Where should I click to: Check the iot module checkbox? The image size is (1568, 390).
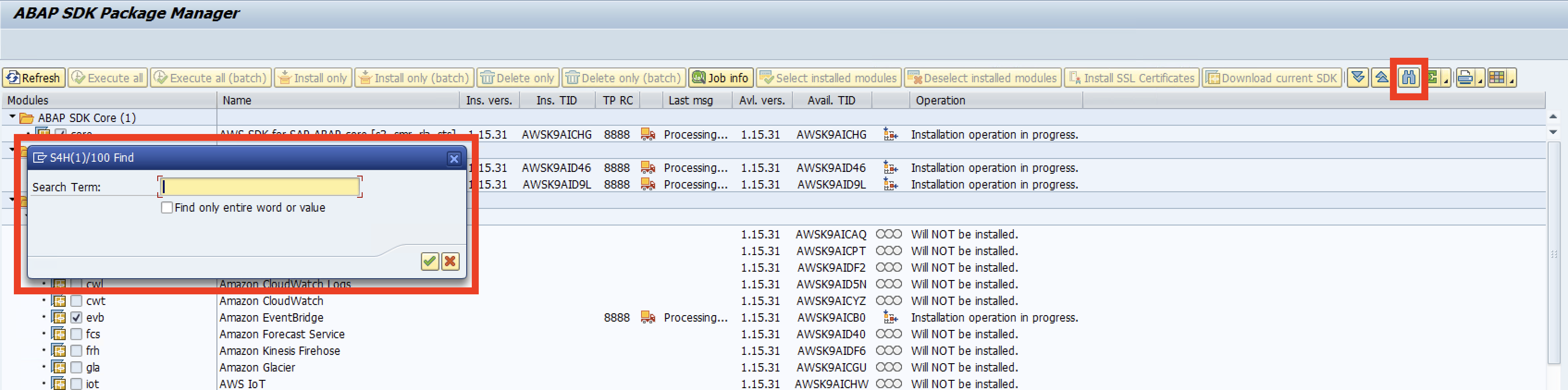coord(76,384)
